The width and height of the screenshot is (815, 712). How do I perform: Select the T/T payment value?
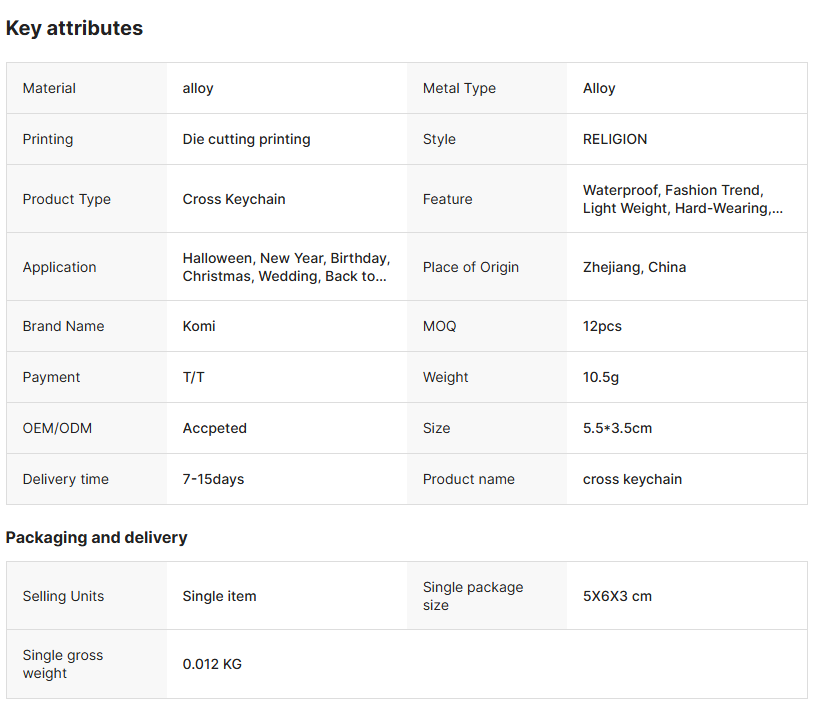(194, 377)
